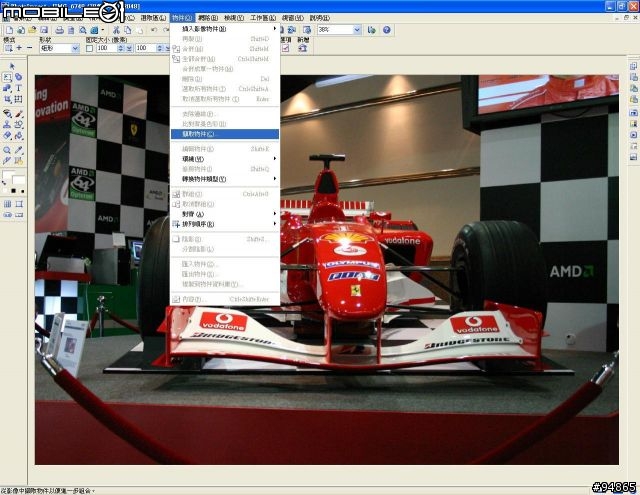Select the Lasso selection tool
Screen dimensions: 640x495
19,77
